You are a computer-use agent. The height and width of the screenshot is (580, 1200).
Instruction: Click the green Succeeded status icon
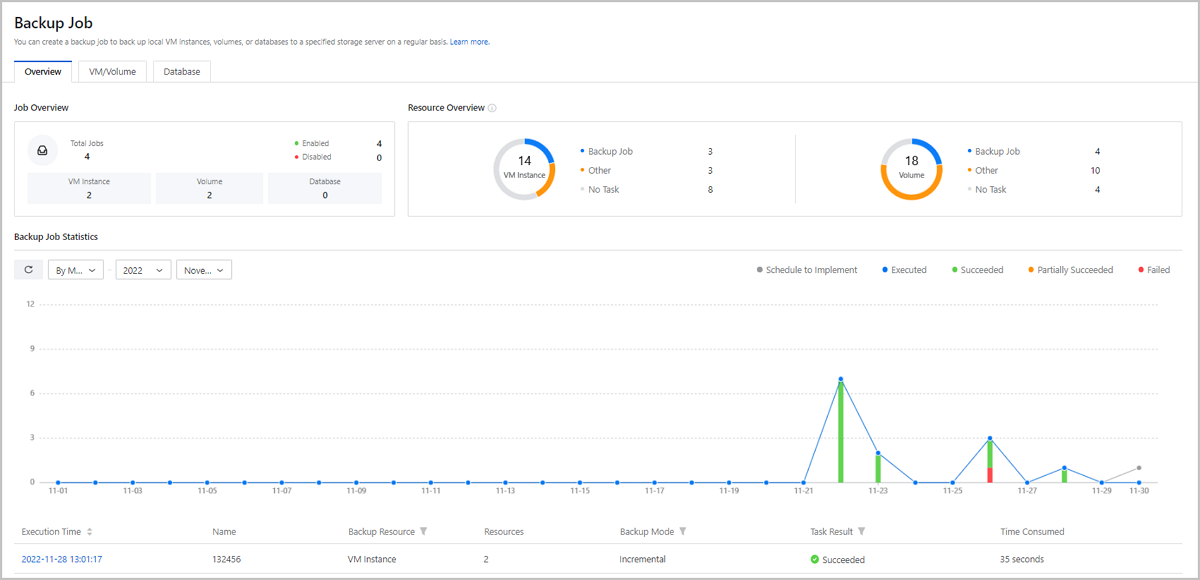tap(815, 559)
